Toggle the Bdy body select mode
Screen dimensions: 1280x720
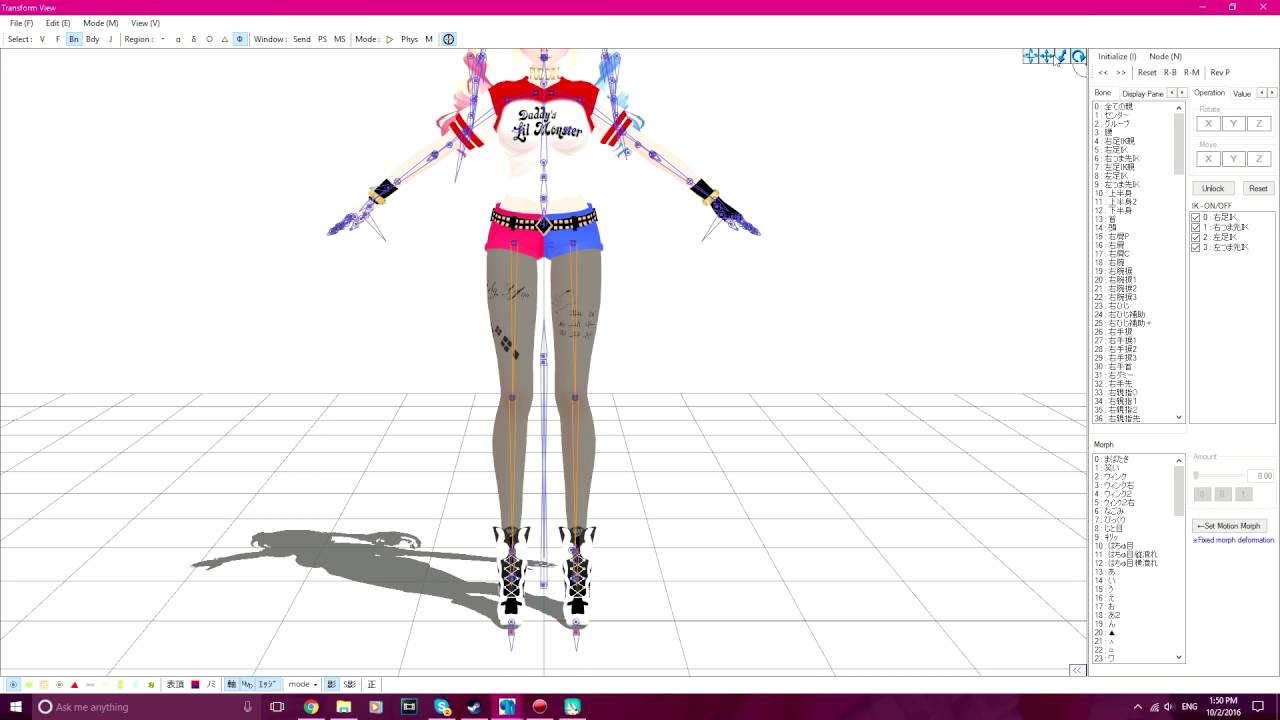click(x=92, y=39)
